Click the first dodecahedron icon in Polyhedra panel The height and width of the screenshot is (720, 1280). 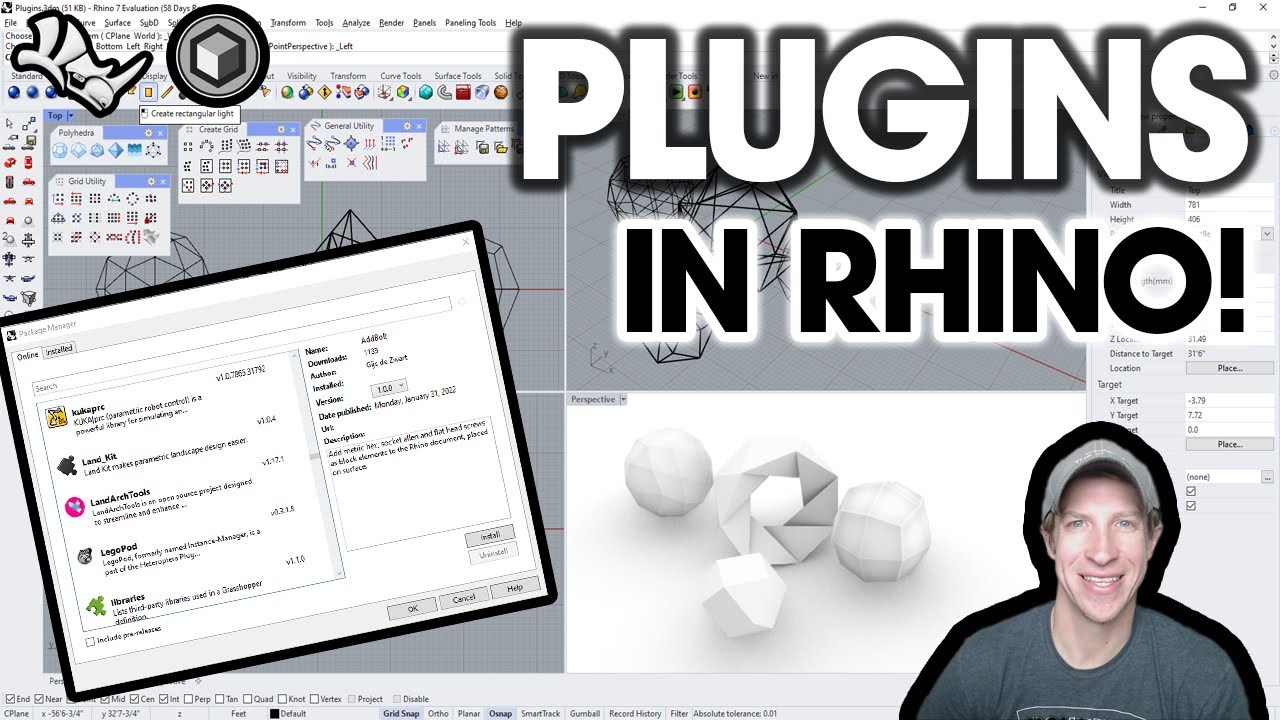(59, 150)
